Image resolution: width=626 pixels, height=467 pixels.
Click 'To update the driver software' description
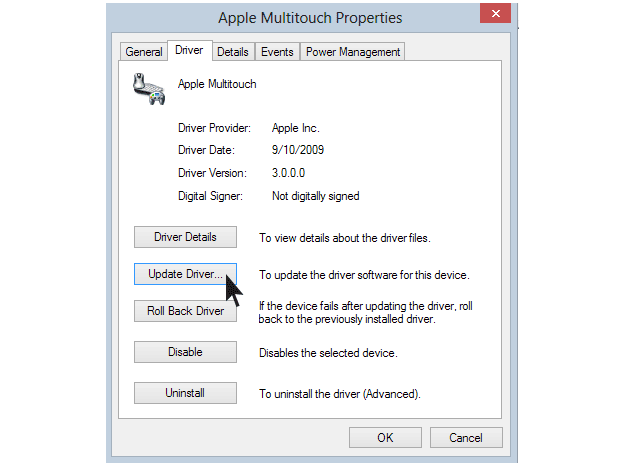tap(365, 275)
